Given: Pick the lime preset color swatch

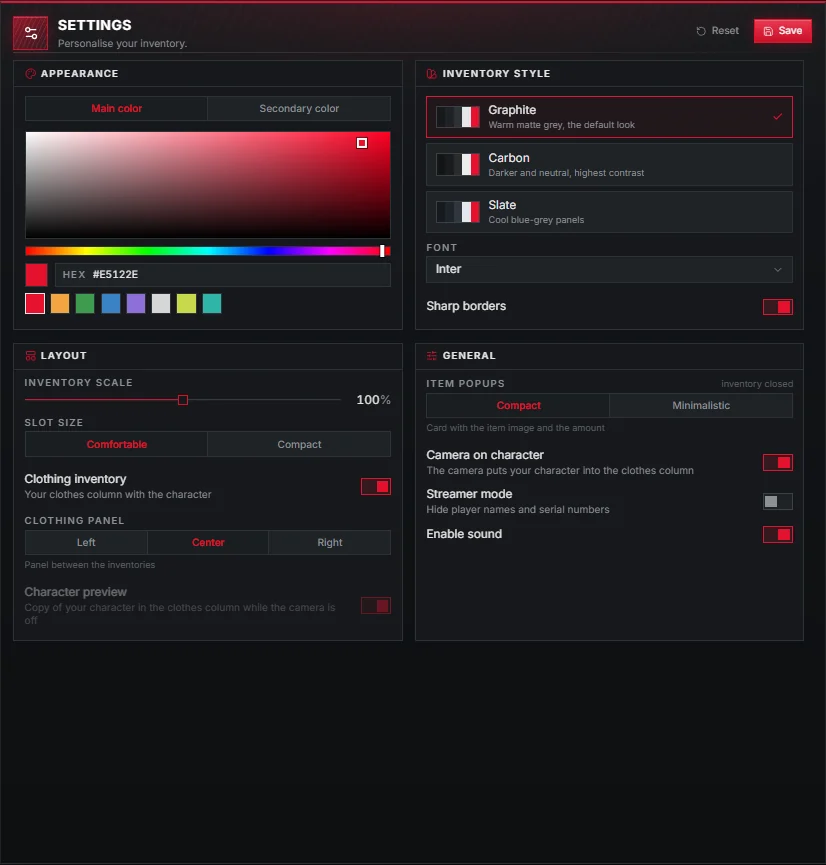Looking at the screenshot, I should click(x=186, y=303).
